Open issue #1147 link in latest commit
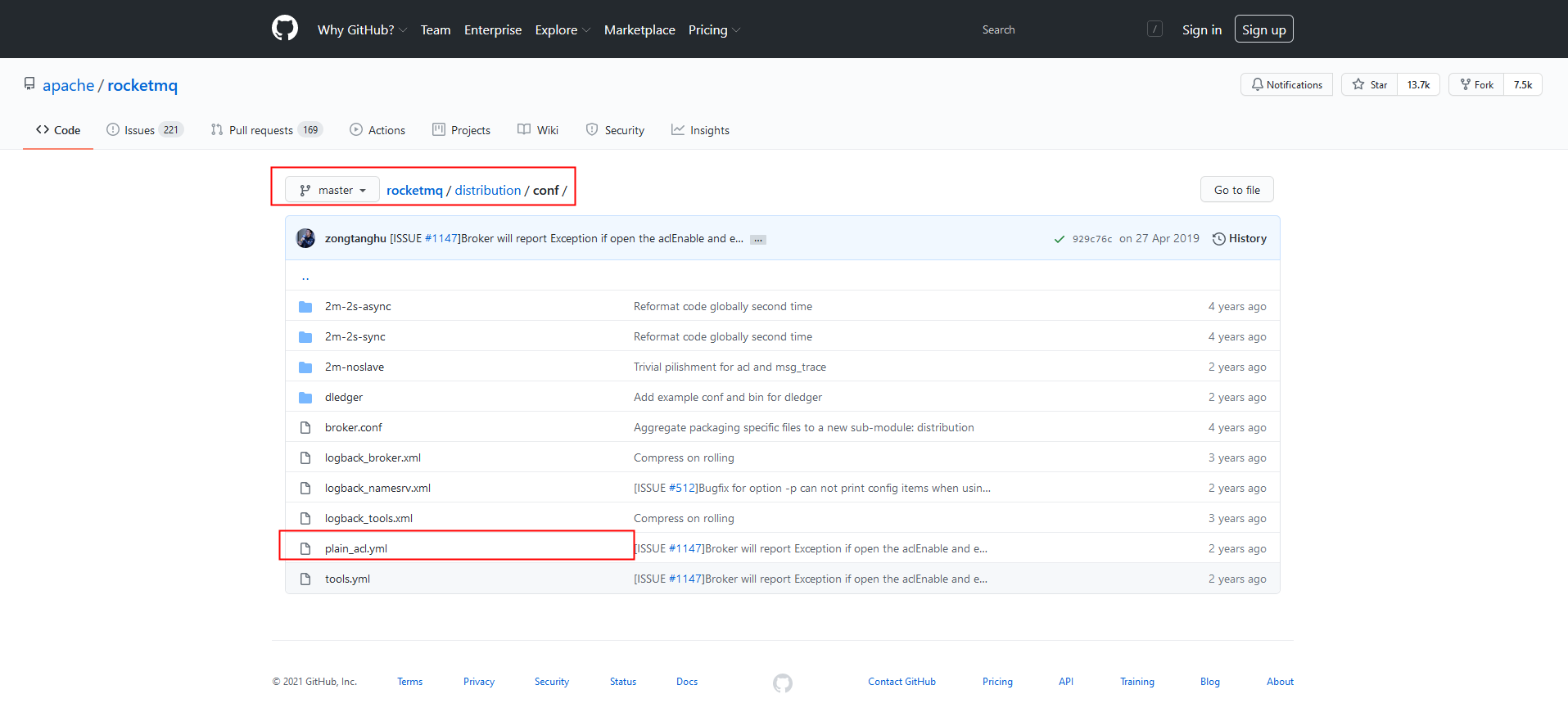The width and height of the screenshot is (1568, 703). coord(441,238)
